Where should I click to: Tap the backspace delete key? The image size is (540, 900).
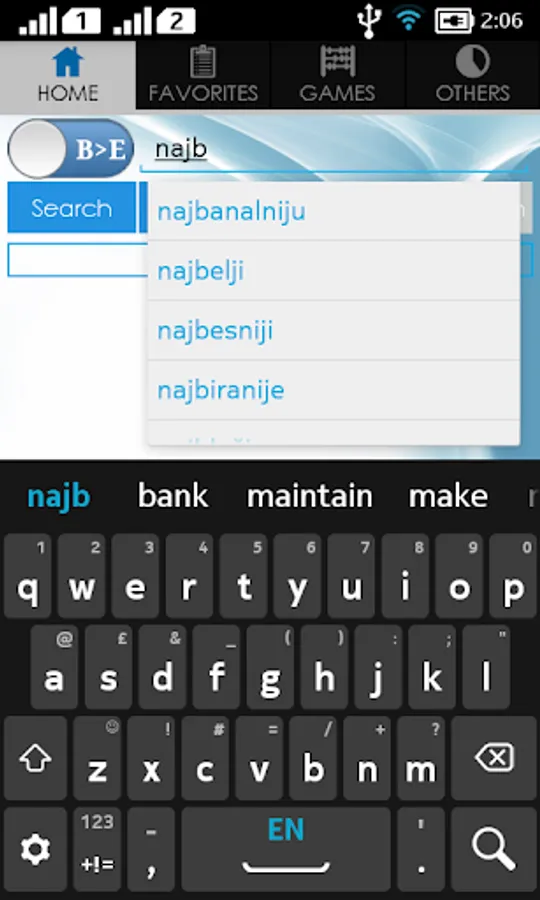tap(494, 758)
